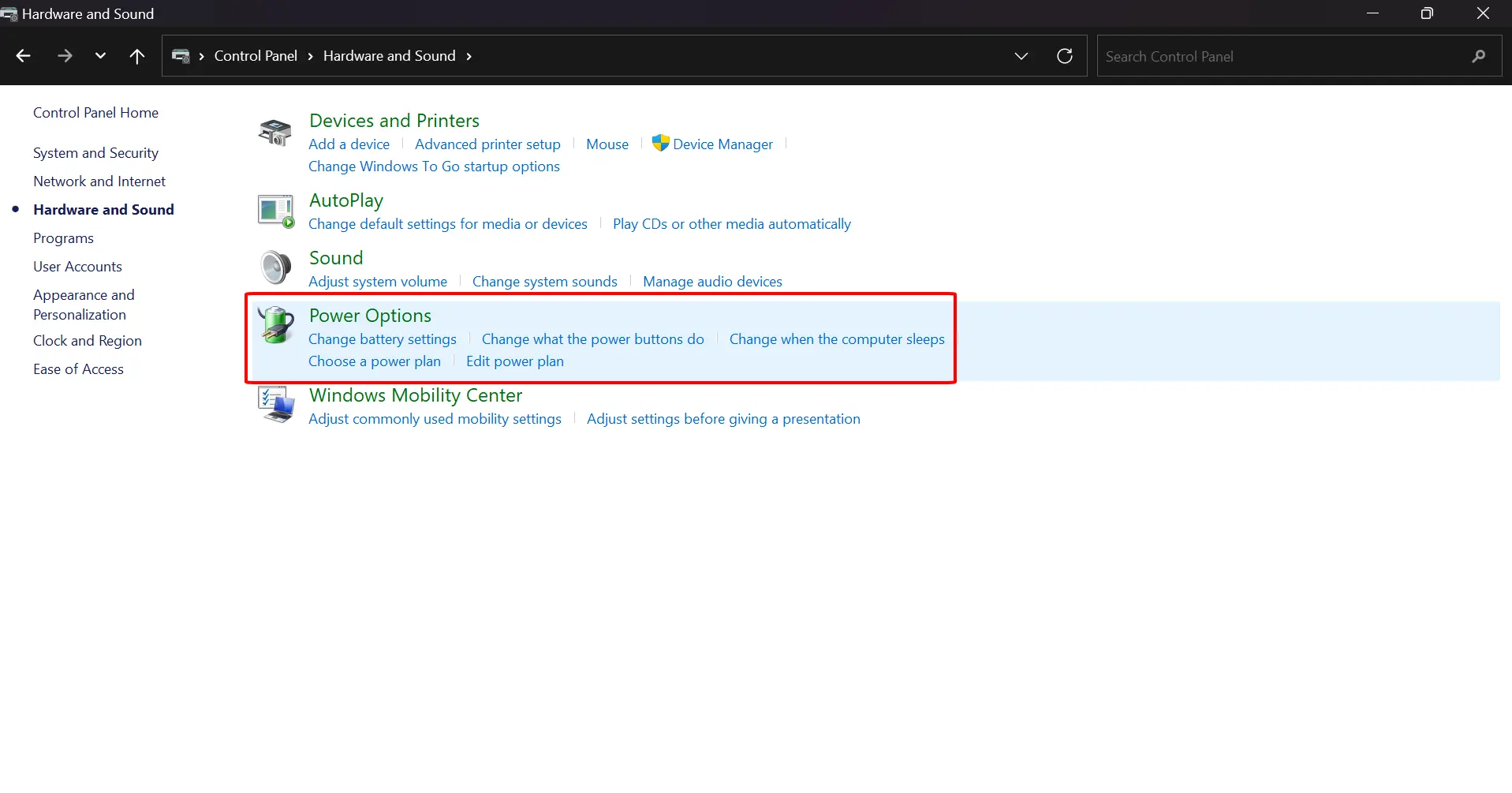Click Change Windows To Go startup options
Viewport: 1512px width, 793px height.
tap(434, 166)
